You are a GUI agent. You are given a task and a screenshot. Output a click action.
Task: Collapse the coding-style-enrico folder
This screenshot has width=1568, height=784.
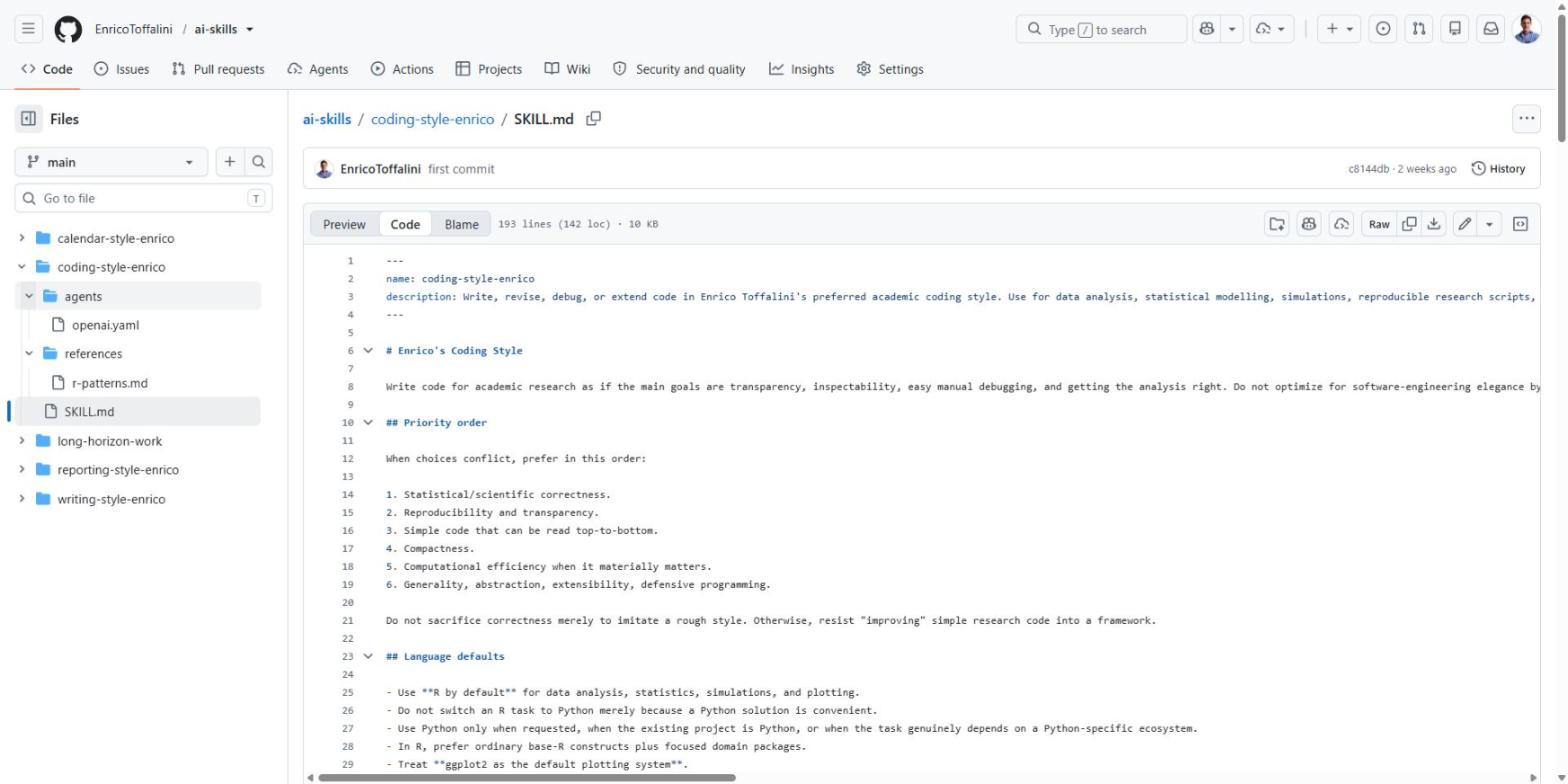(22, 267)
